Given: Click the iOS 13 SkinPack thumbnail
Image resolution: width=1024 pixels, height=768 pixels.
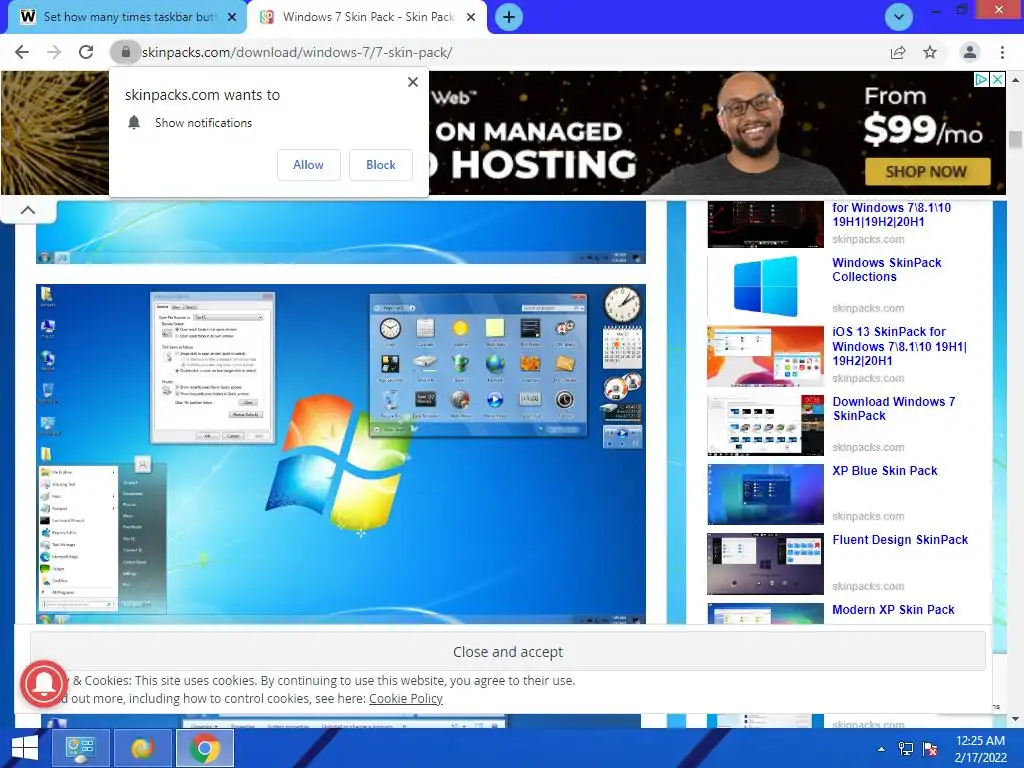Looking at the screenshot, I should pos(765,356).
